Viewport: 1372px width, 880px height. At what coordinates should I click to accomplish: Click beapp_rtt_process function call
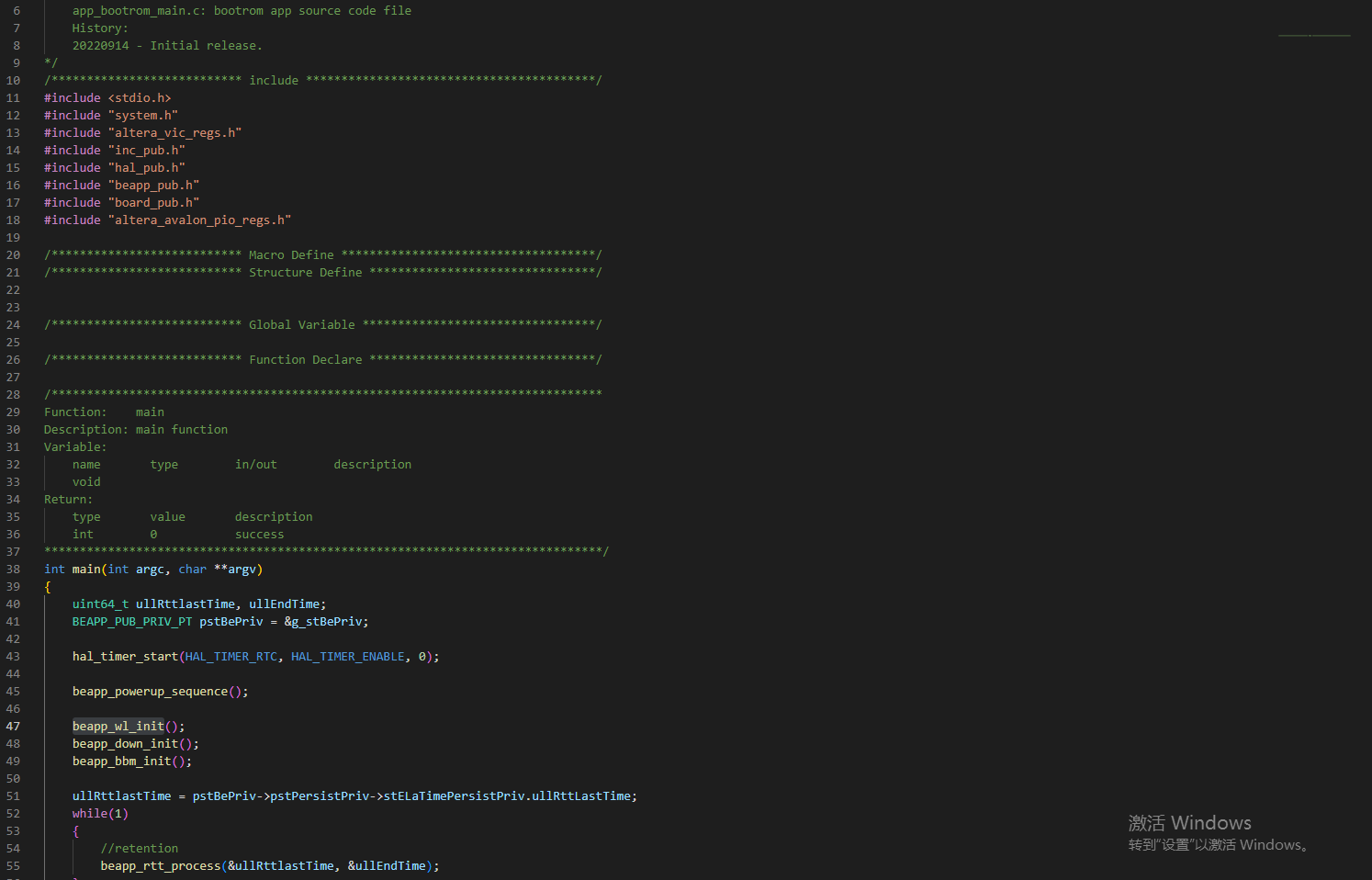click(161, 866)
